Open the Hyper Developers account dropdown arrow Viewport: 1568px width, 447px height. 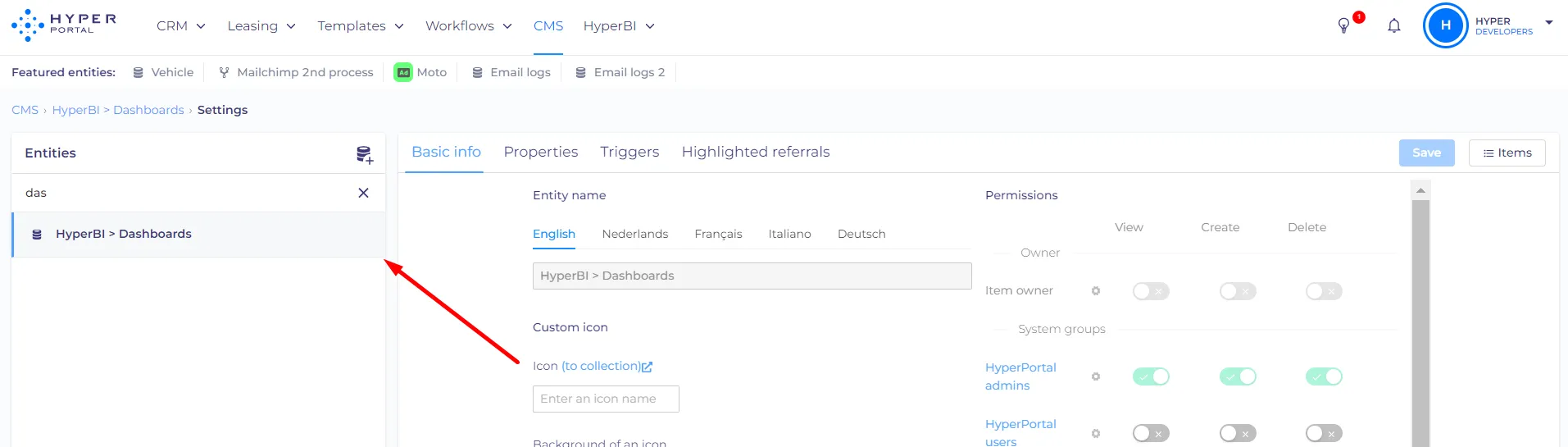[x=1549, y=23]
